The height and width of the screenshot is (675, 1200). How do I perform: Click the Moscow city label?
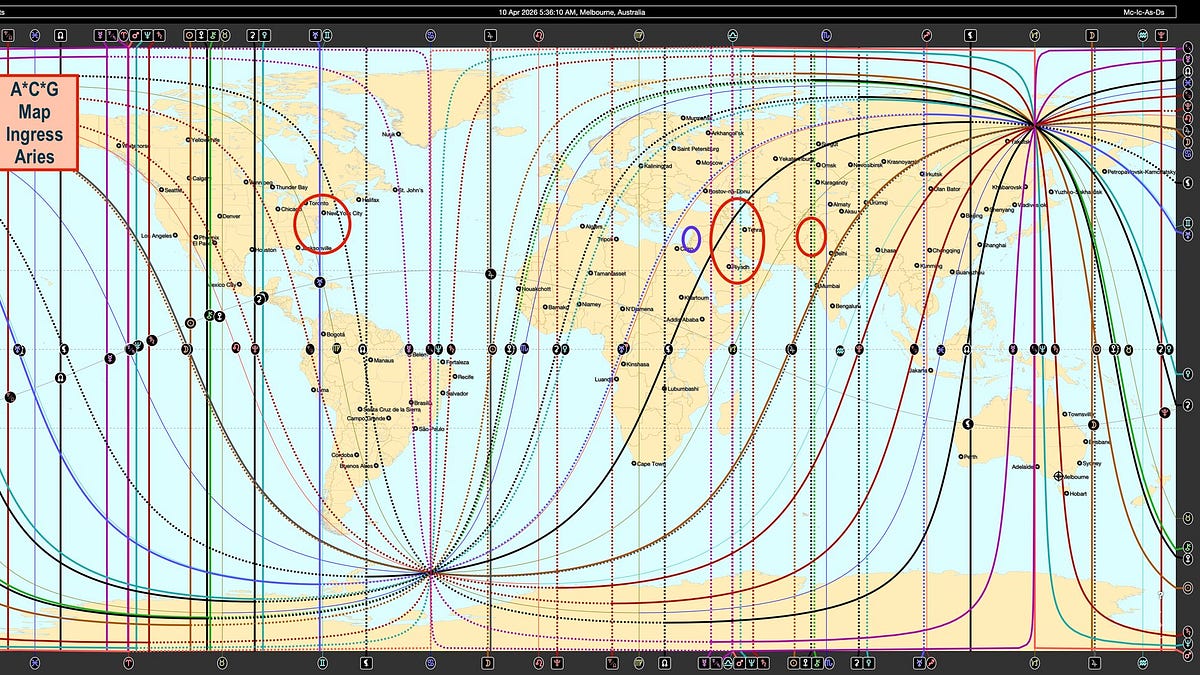click(712, 162)
